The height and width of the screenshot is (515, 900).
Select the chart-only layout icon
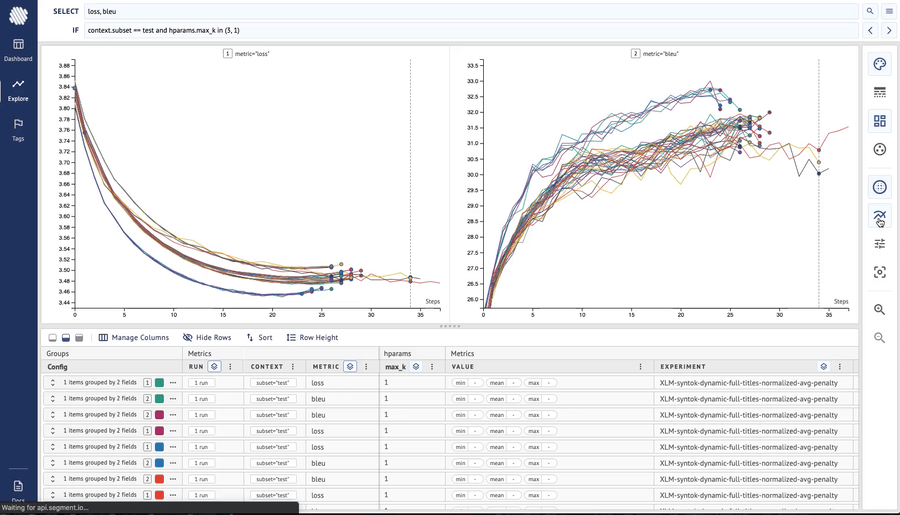(52, 338)
